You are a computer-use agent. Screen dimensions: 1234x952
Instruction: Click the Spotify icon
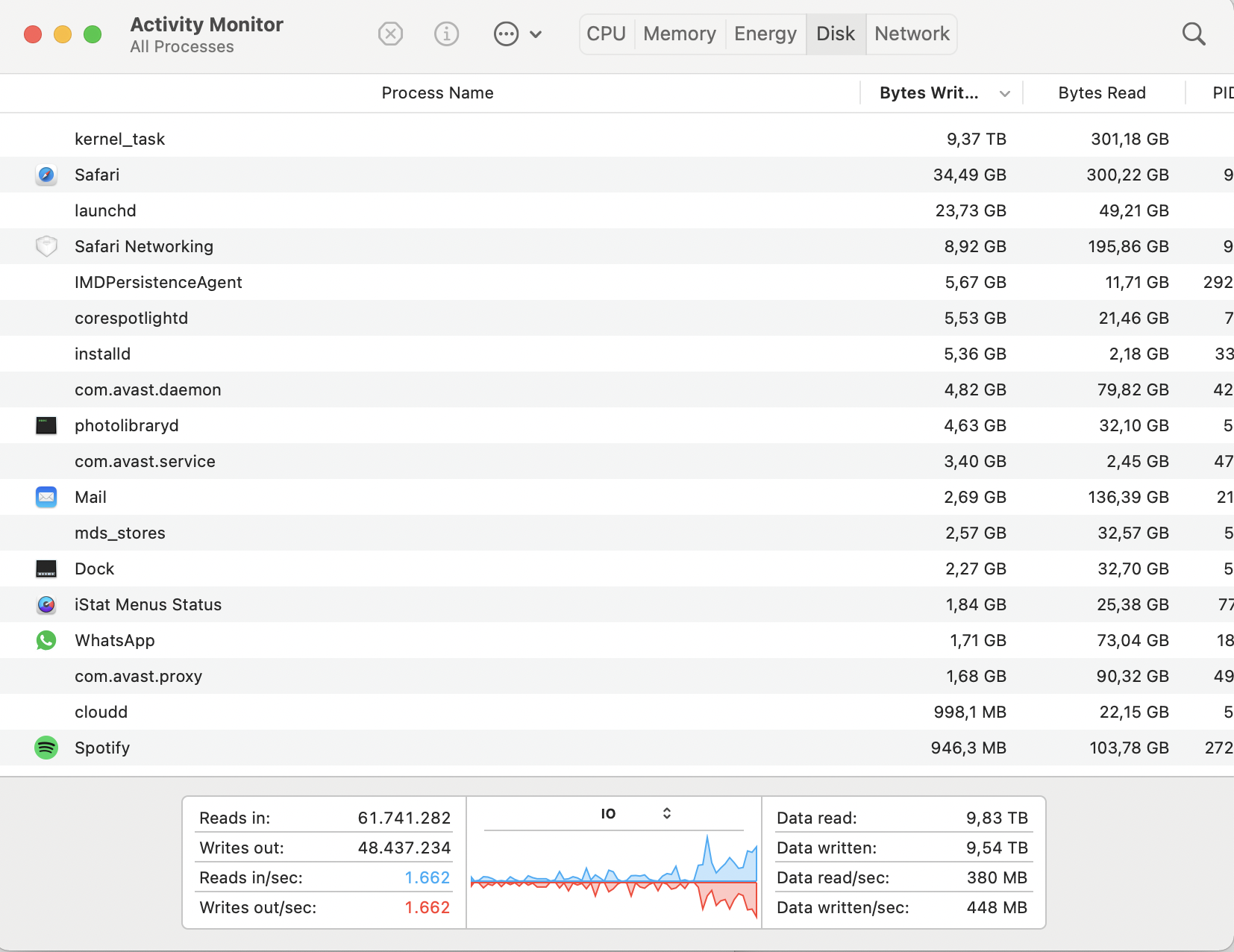point(46,748)
